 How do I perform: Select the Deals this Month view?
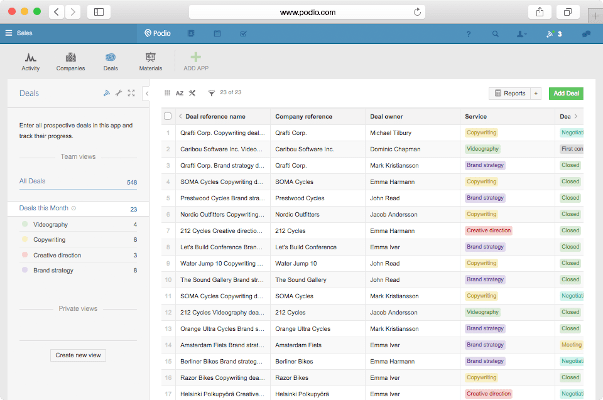pos(78,208)
